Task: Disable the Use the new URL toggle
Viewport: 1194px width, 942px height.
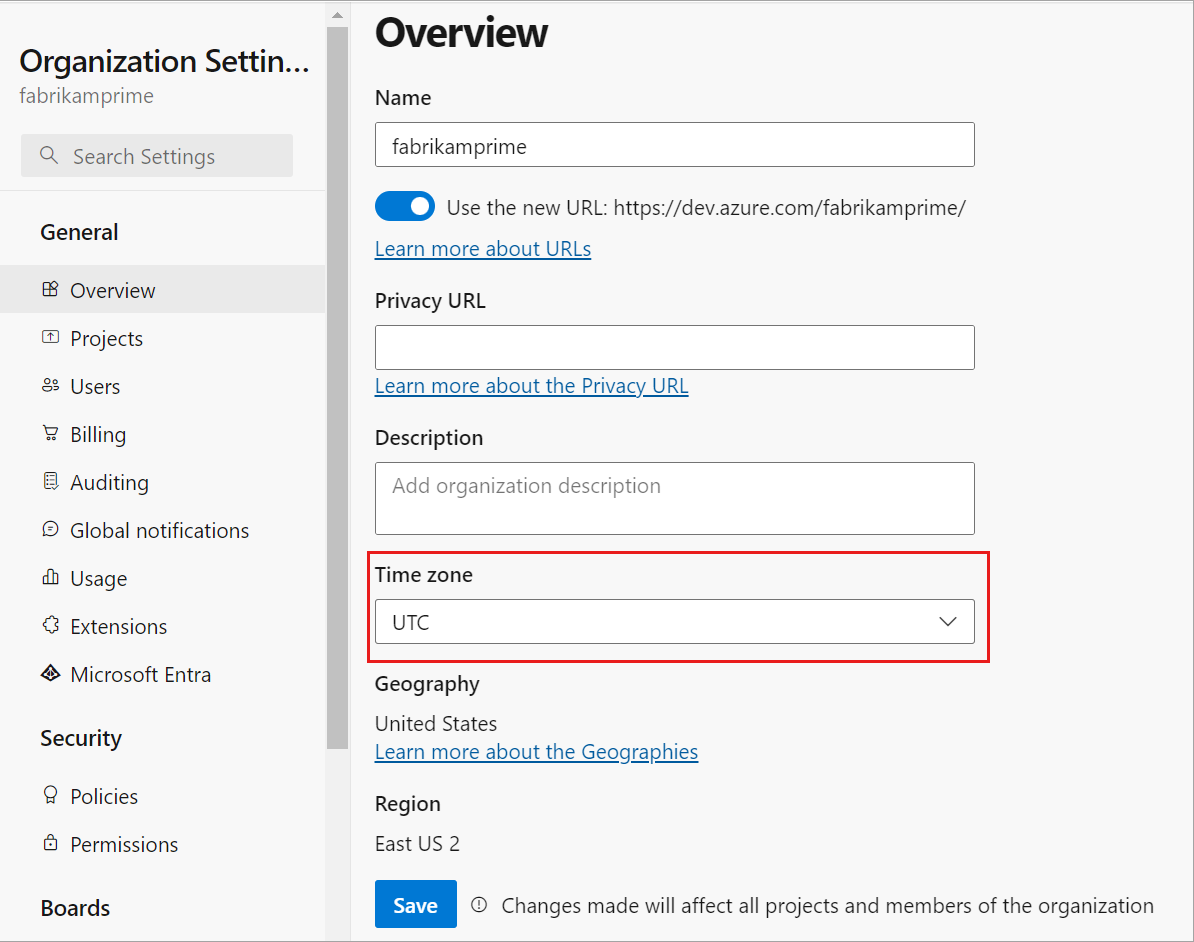Action: pyautogui.click(x=405, y=206)
